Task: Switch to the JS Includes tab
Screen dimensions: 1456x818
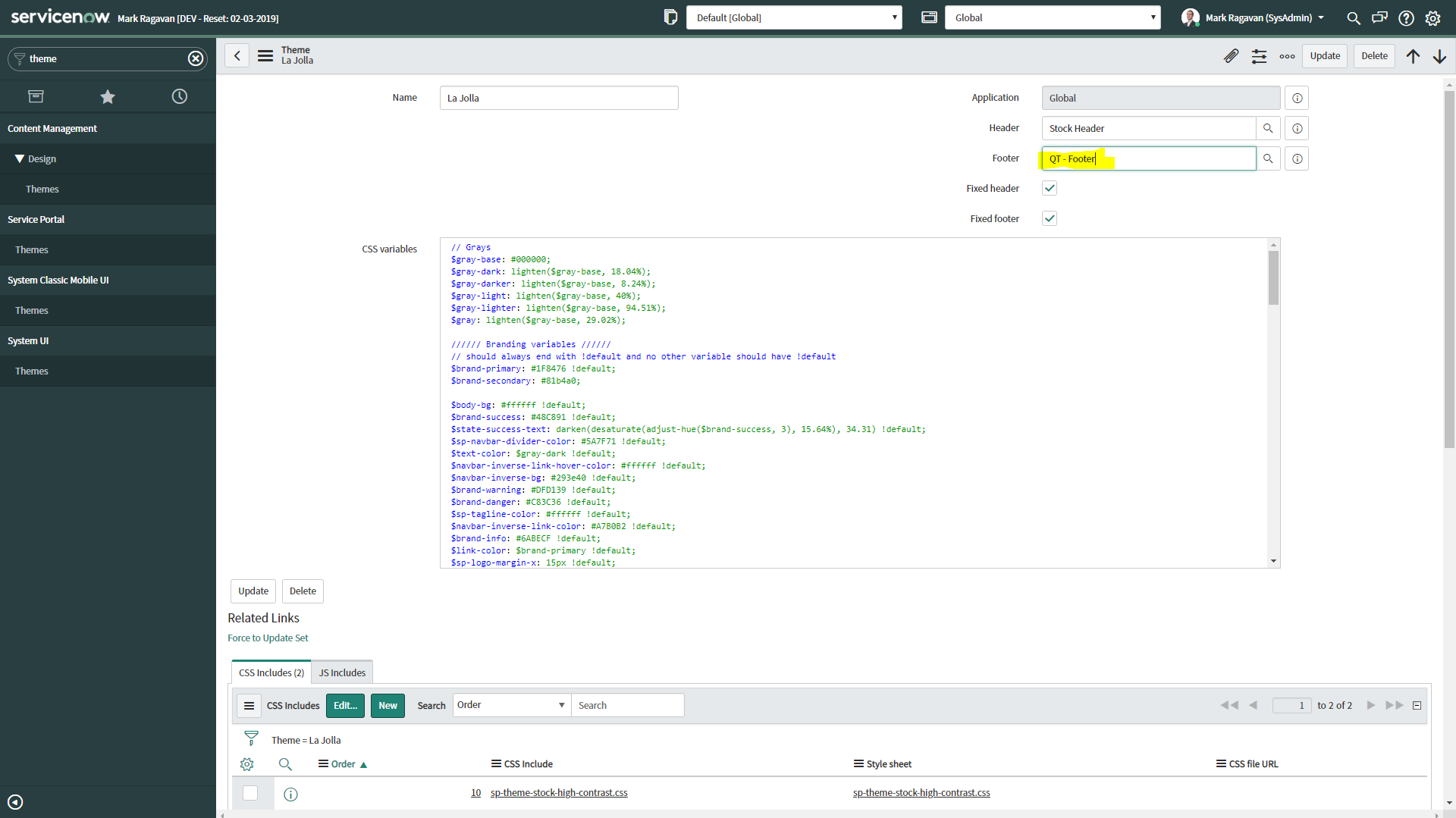Action: [x=342, y=672]
